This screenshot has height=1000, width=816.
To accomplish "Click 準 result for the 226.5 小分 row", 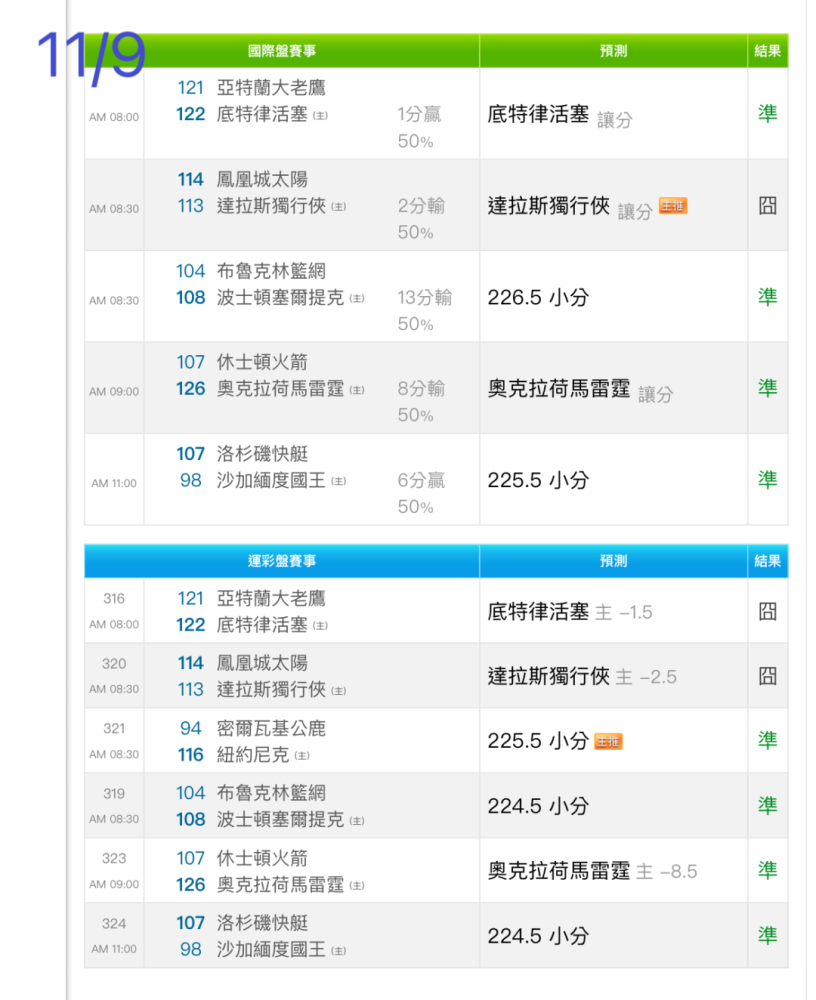I will click(768, 297).
